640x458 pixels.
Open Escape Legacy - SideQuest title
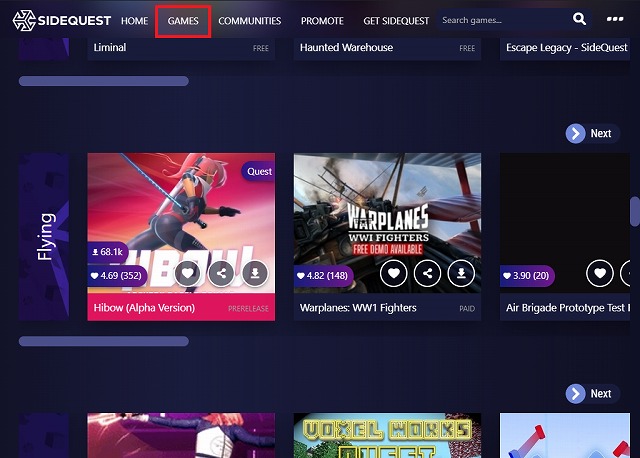(x=567, y=48)
